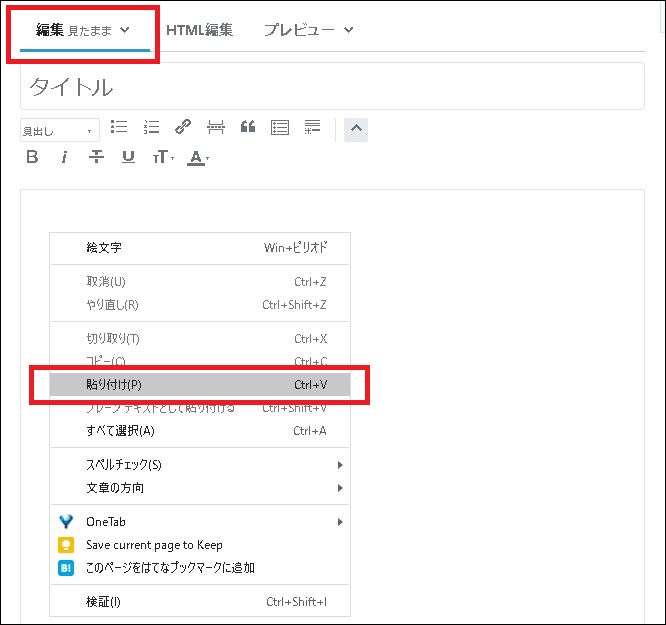The height and width of the screenshot is (625, 666).
Task: Click このページをはてなブックマークに追加
Action: click(x=200, y=568)
